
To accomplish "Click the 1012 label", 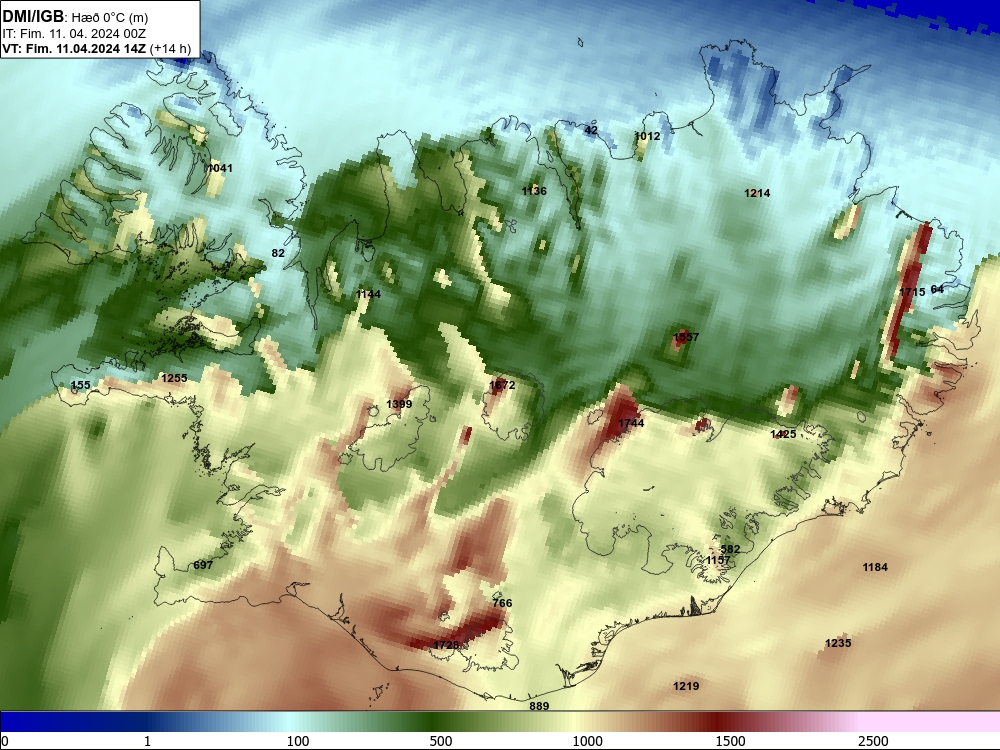I will pyautogui.click(x=647, y=136).
